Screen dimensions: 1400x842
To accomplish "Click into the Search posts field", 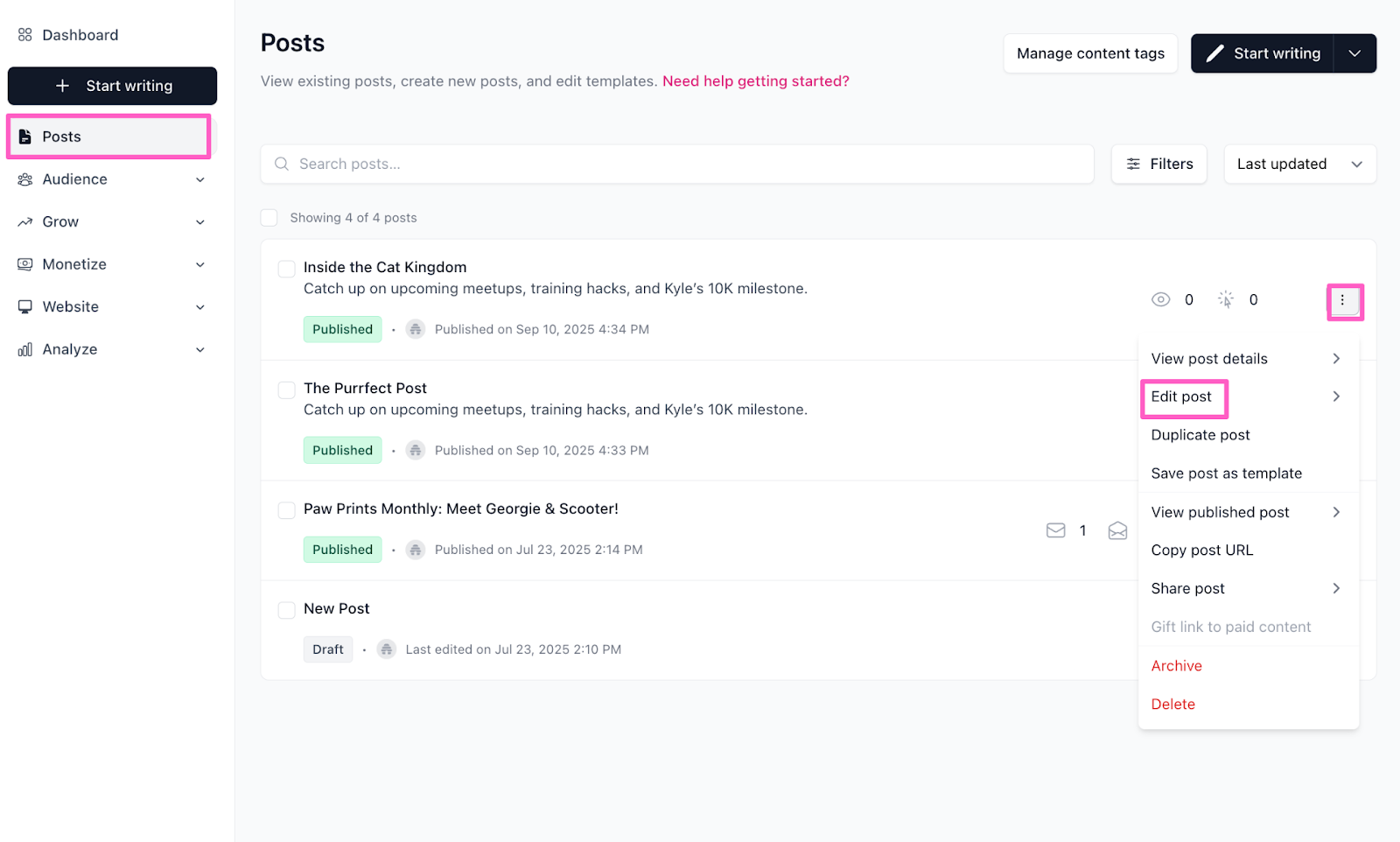I will [x=676, y=165].
